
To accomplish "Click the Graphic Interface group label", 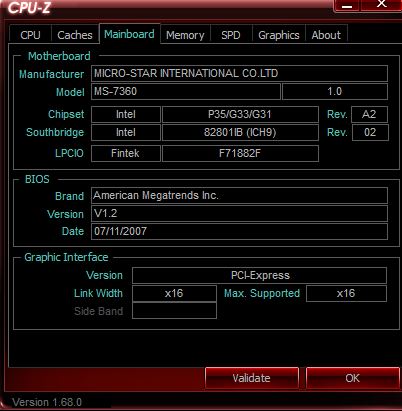I will [x=66, y=257].
